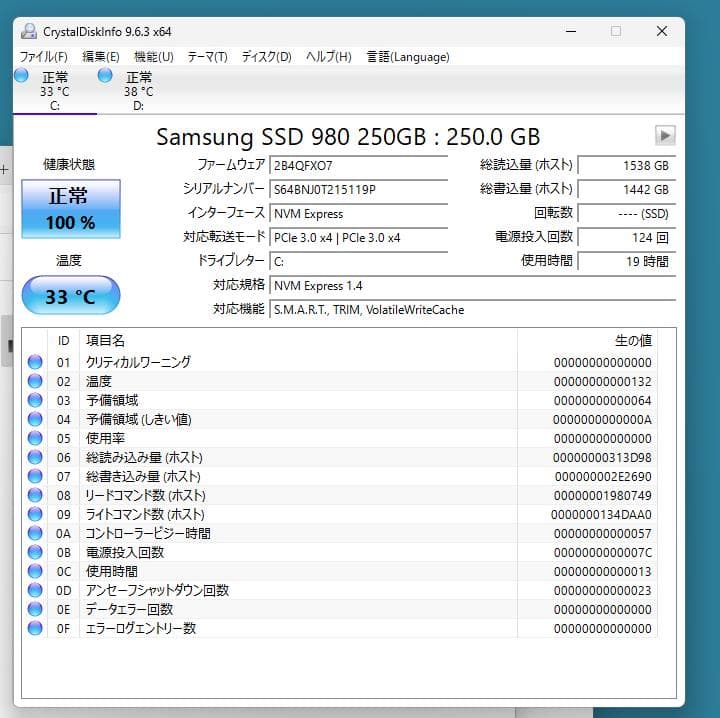Image resolution: width=720 pixels, height=718 pixels.
Task: Open the テーマ(T) menu
Action: 207,57
